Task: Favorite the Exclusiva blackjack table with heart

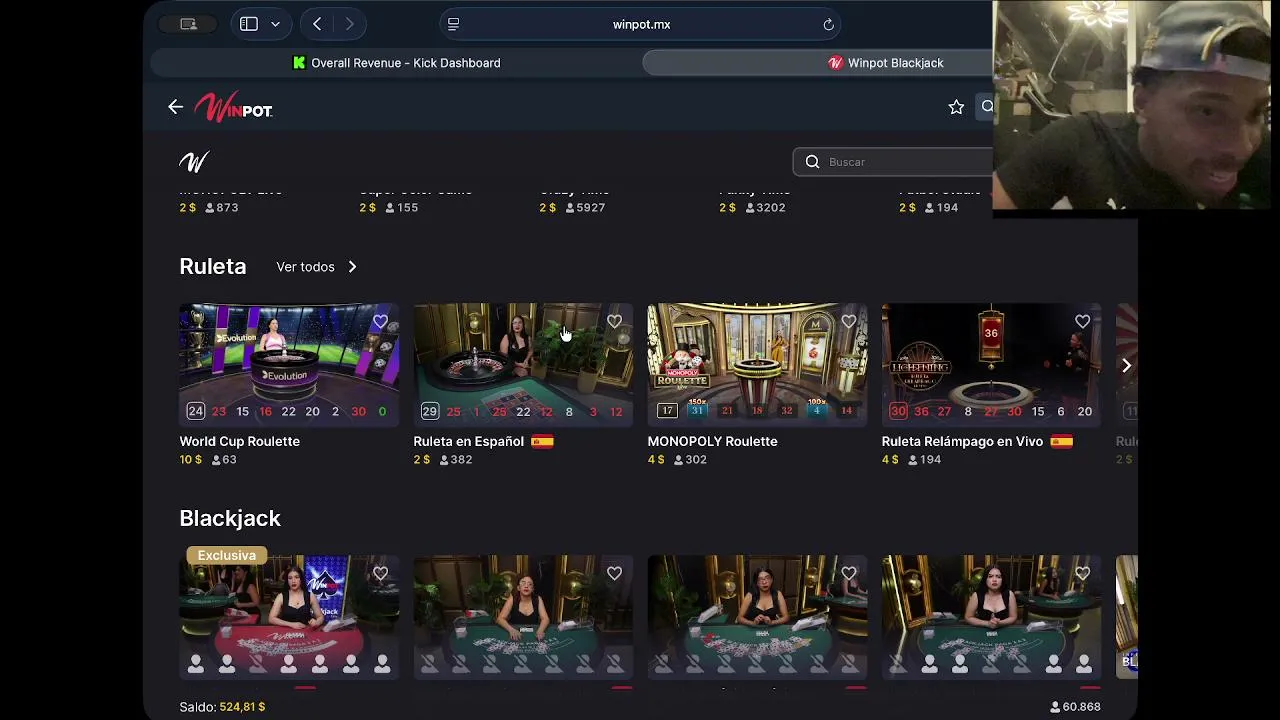Action: 380,574
